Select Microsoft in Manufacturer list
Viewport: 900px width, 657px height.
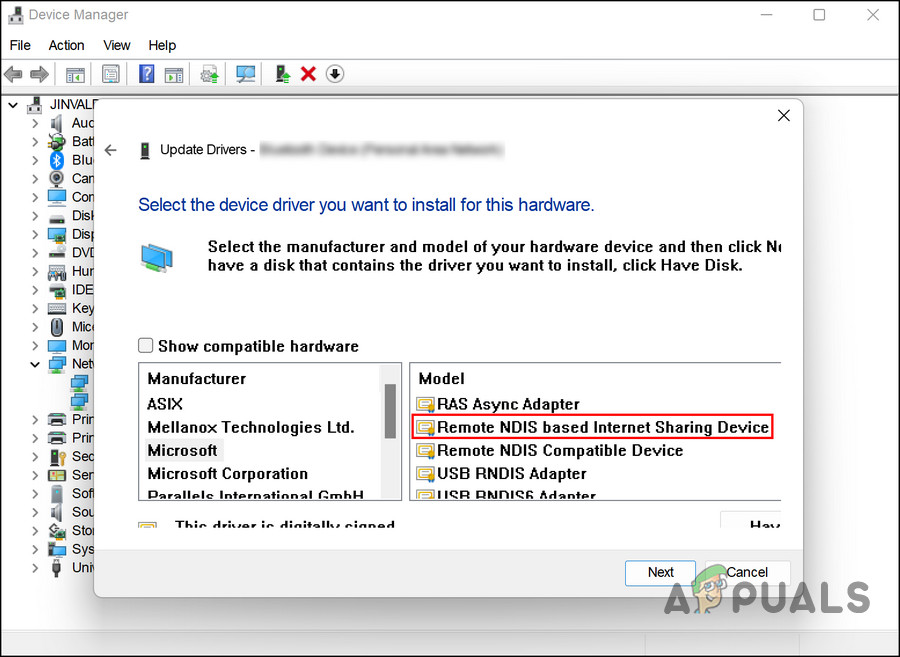[x=183, y=450]
